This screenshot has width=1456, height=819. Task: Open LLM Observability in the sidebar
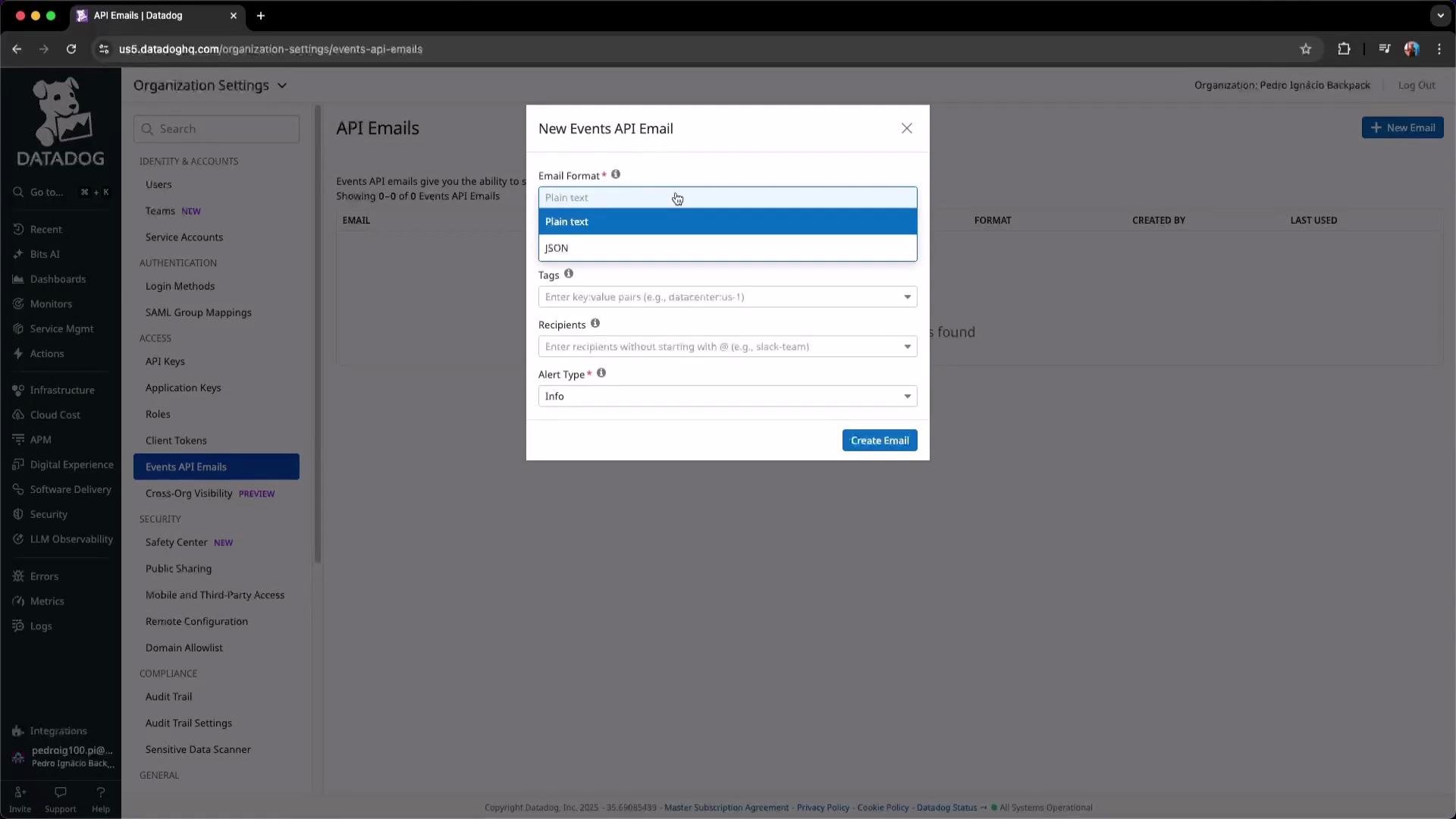pos(71,539)
